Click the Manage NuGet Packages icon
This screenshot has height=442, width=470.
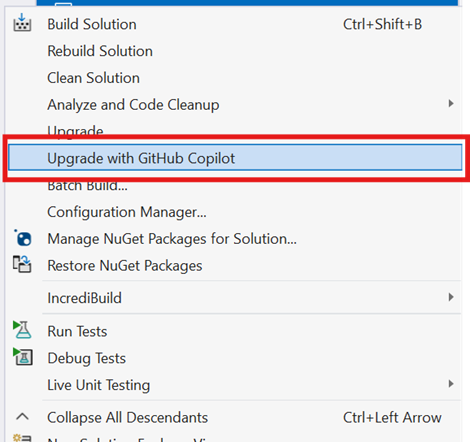(x=23, y=238)
